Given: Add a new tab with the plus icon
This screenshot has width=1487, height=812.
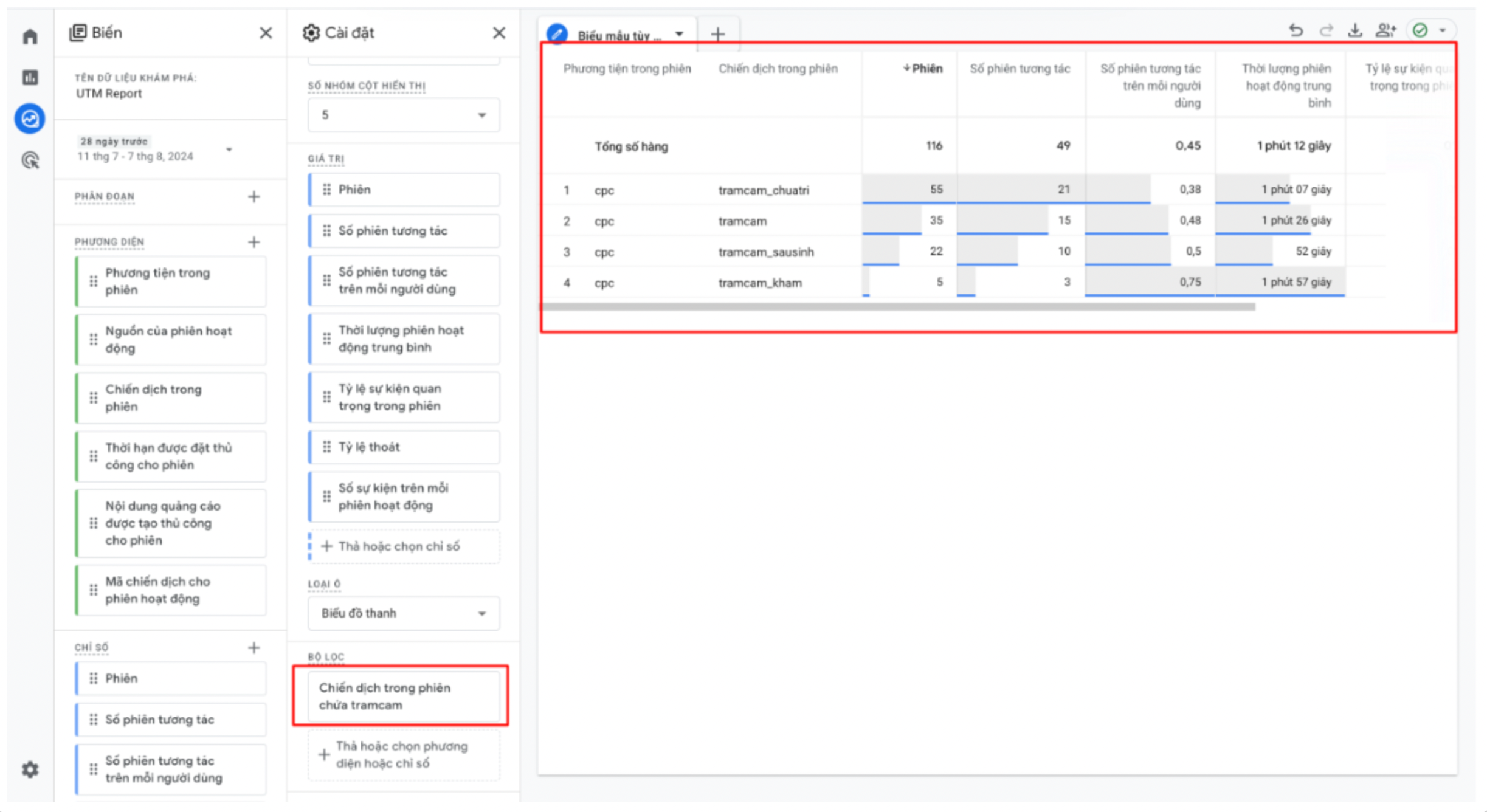Looking at the screenshot, I should tap(718, 34).
